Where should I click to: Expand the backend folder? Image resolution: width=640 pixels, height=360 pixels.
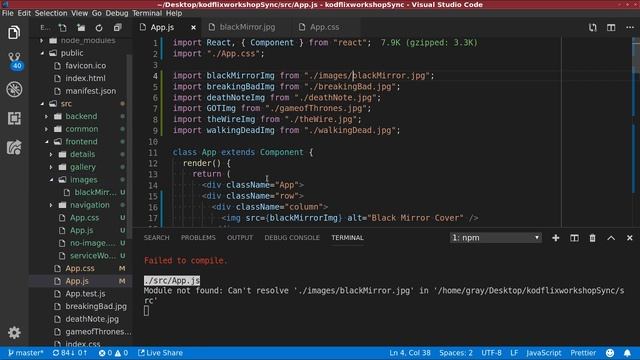pyautogui.click(x=81, y=116)
